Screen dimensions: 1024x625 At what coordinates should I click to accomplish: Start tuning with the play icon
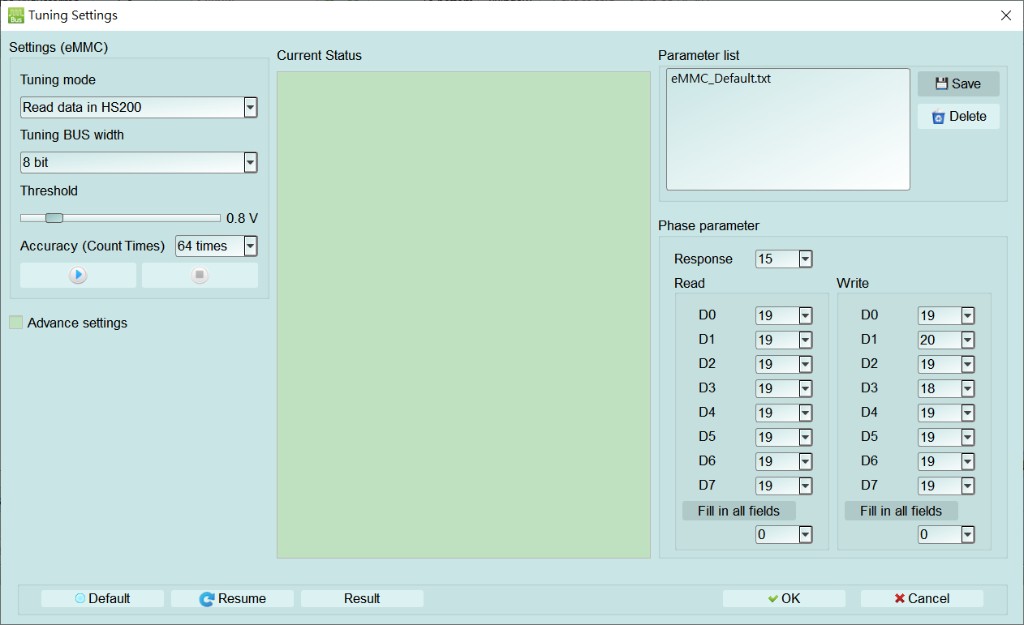(x=78, y=275)
